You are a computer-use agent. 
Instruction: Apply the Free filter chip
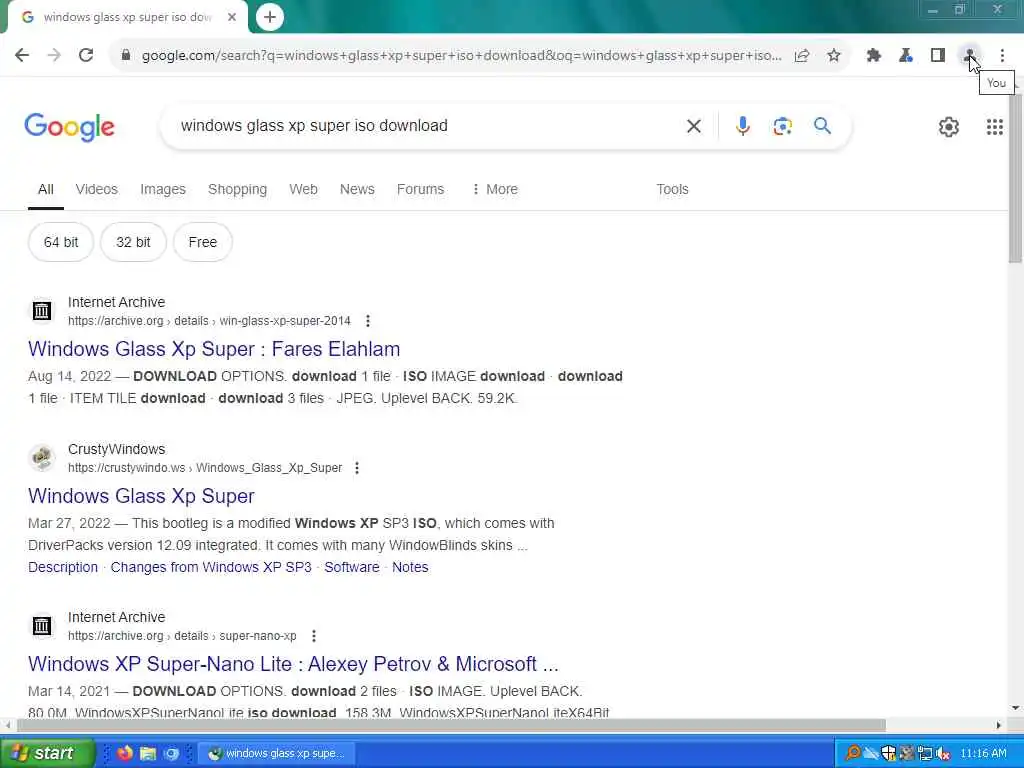202,242
